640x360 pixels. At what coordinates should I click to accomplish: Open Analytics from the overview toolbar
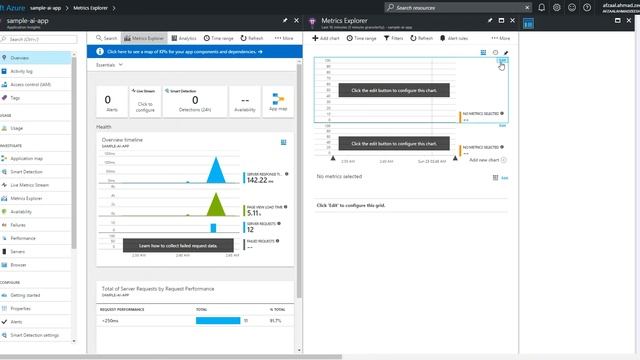(x=184, y=38)
